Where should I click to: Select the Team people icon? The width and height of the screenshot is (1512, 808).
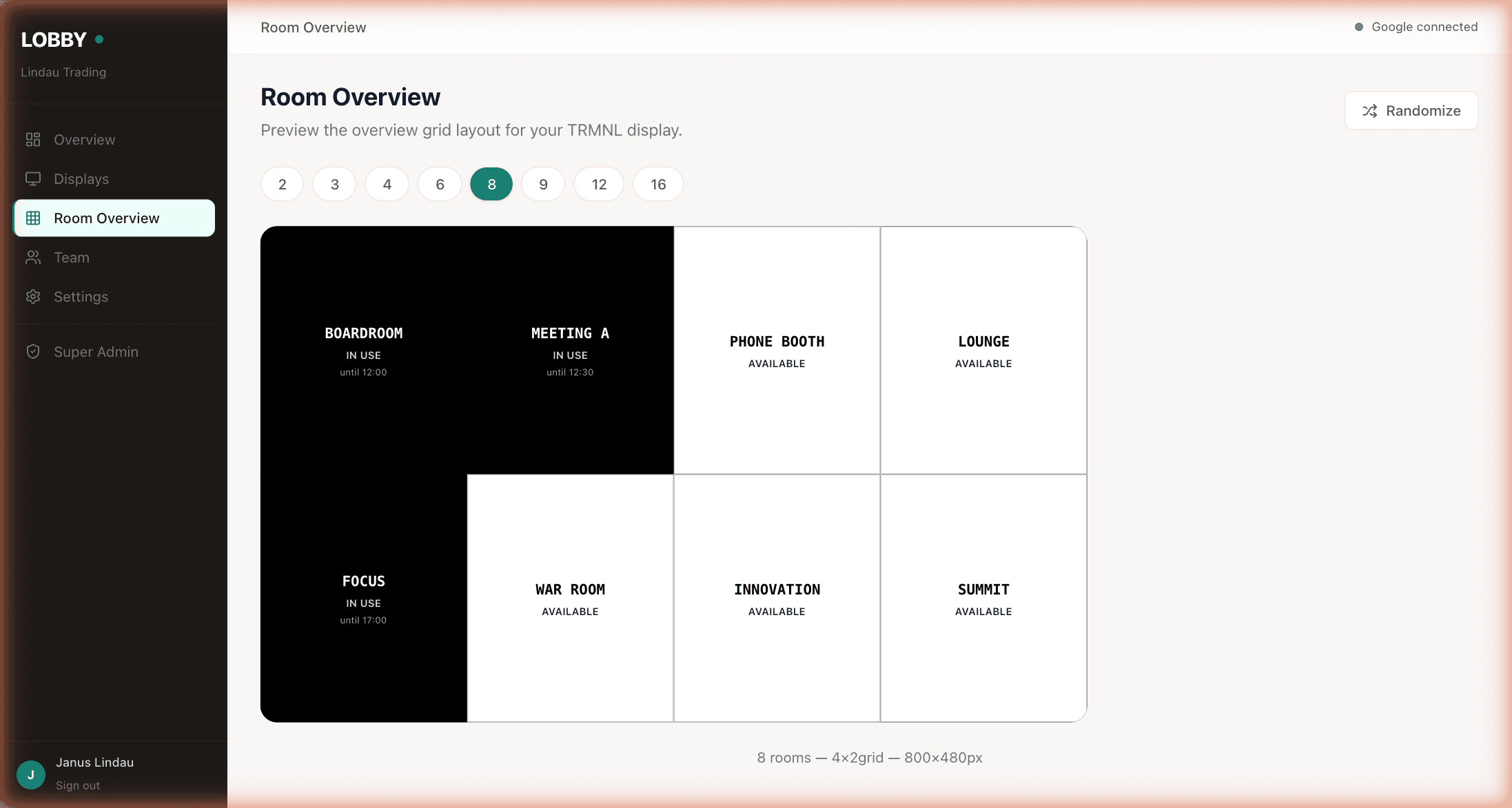[x=33, y=257]
